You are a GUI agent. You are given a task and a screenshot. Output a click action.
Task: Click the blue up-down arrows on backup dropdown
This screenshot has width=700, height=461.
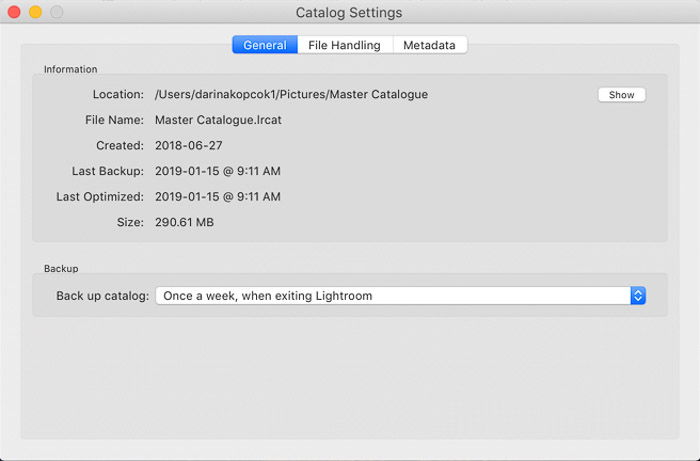coord(638,296)
